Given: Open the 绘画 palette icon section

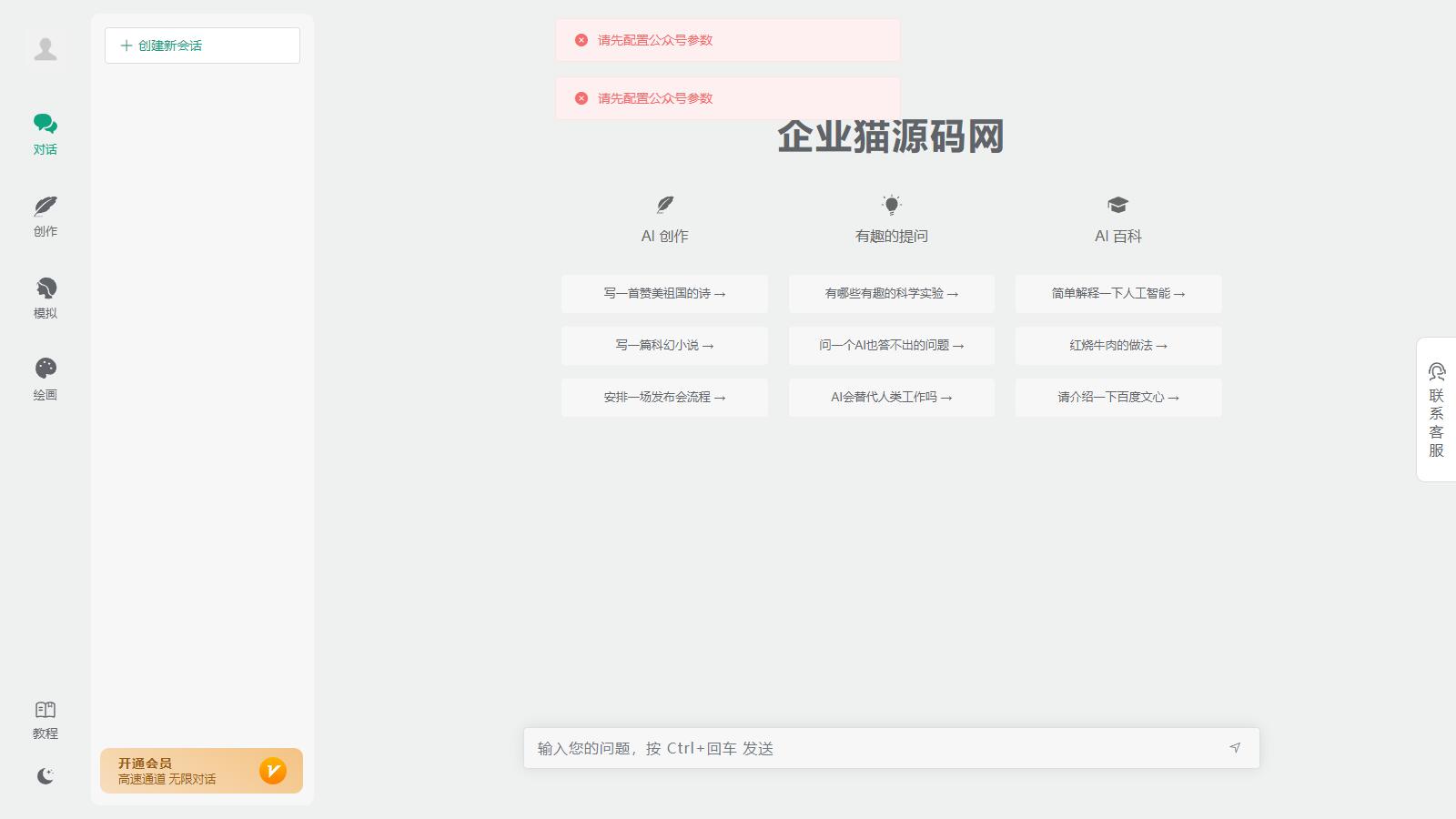Looking at the screenshot, I should coord(45,379).
